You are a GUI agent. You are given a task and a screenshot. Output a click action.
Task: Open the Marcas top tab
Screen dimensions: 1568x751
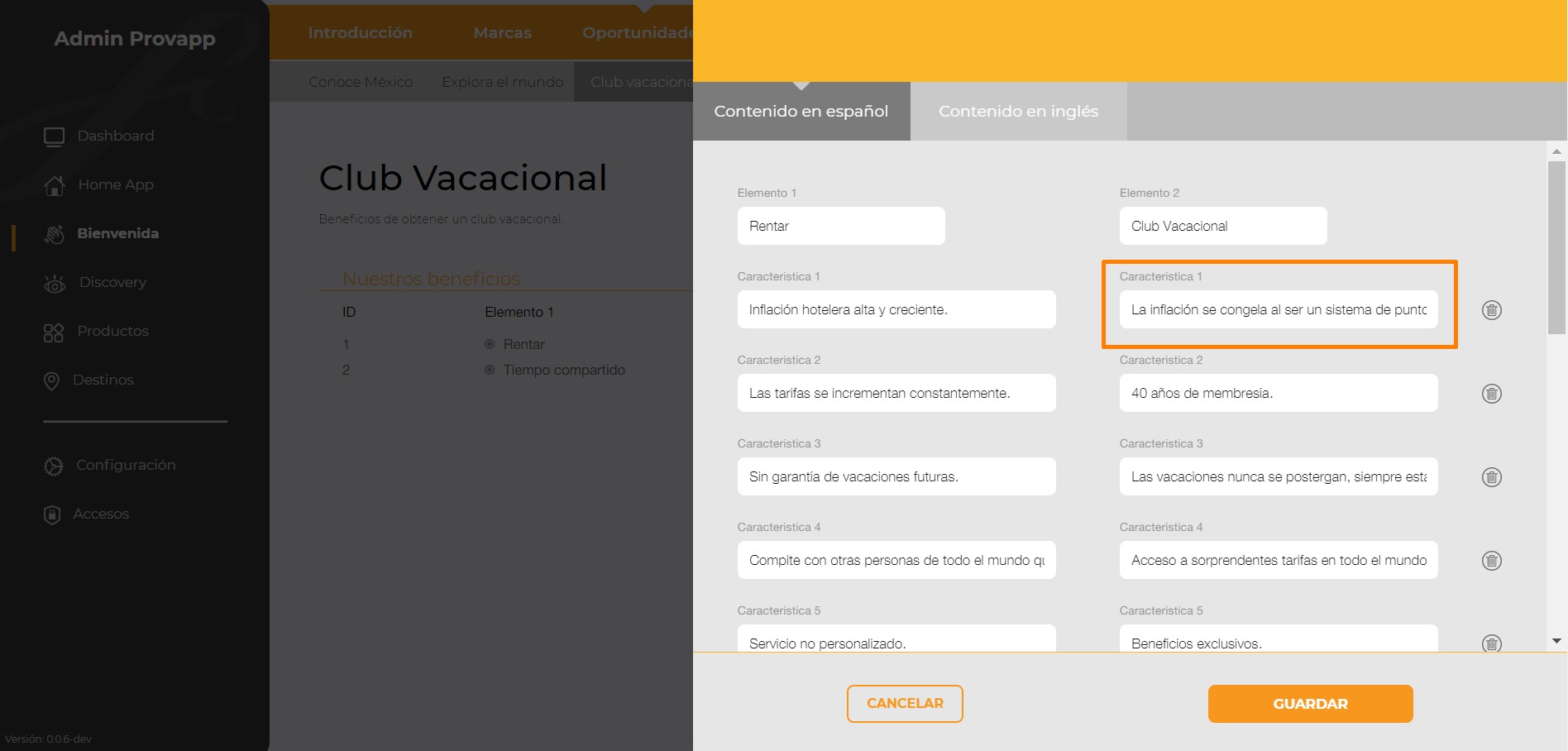tap(503, 33)
